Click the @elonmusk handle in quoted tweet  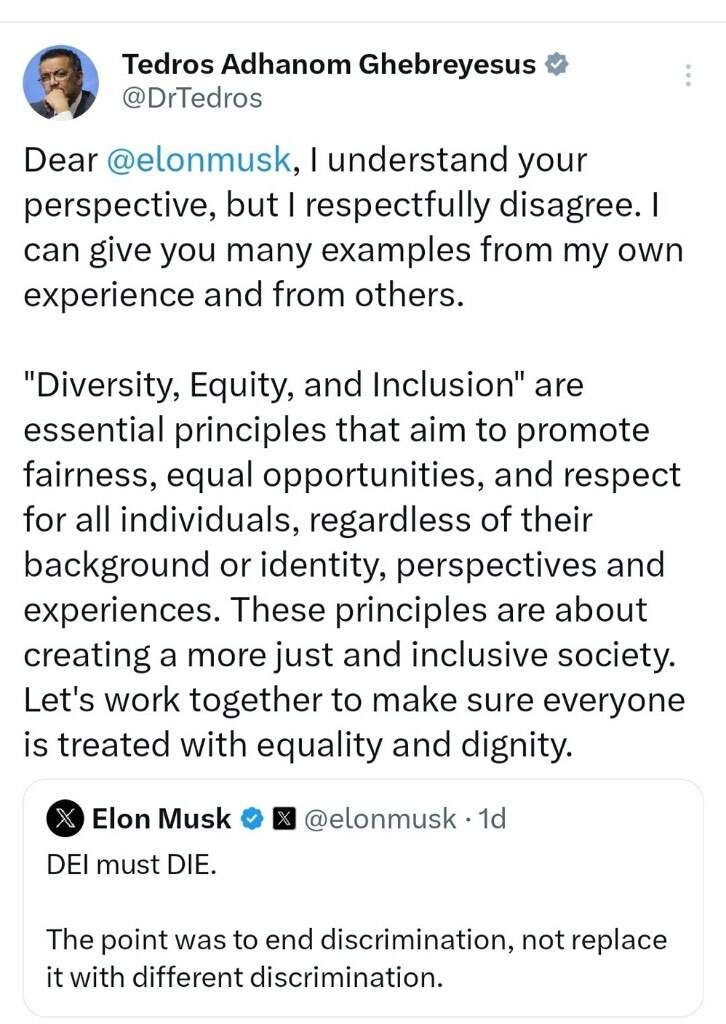(380, 819)
